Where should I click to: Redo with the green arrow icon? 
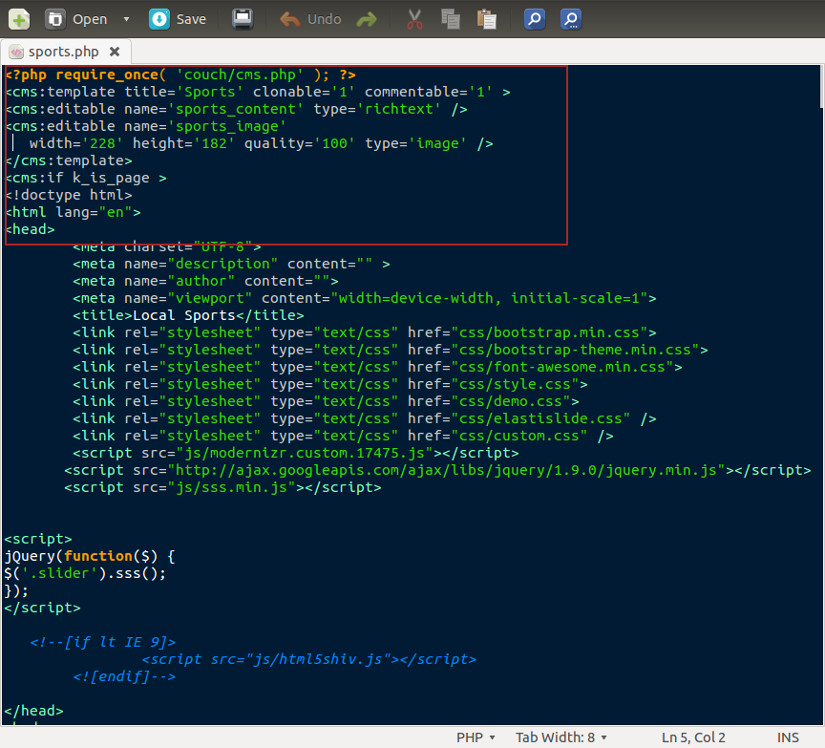367,19
